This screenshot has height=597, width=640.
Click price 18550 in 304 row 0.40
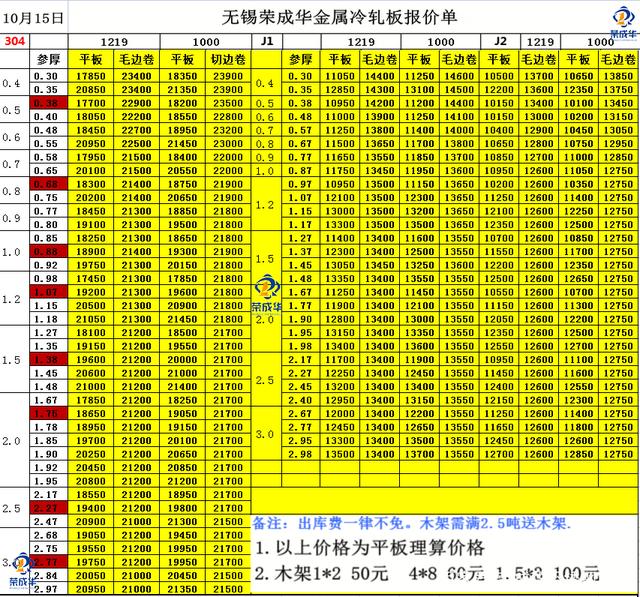182,117
